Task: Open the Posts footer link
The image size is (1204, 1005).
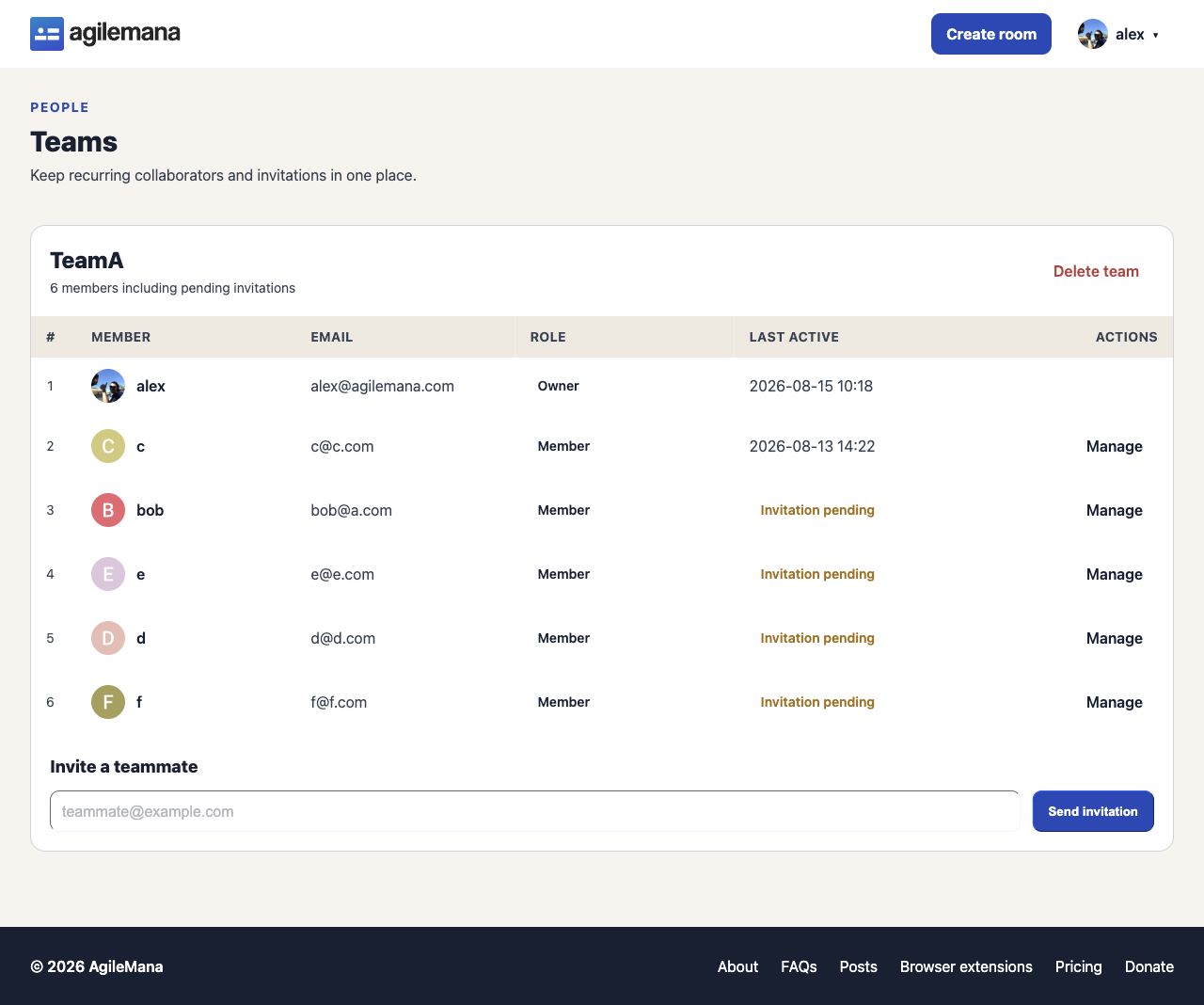Action: click(x=858, y=966)
